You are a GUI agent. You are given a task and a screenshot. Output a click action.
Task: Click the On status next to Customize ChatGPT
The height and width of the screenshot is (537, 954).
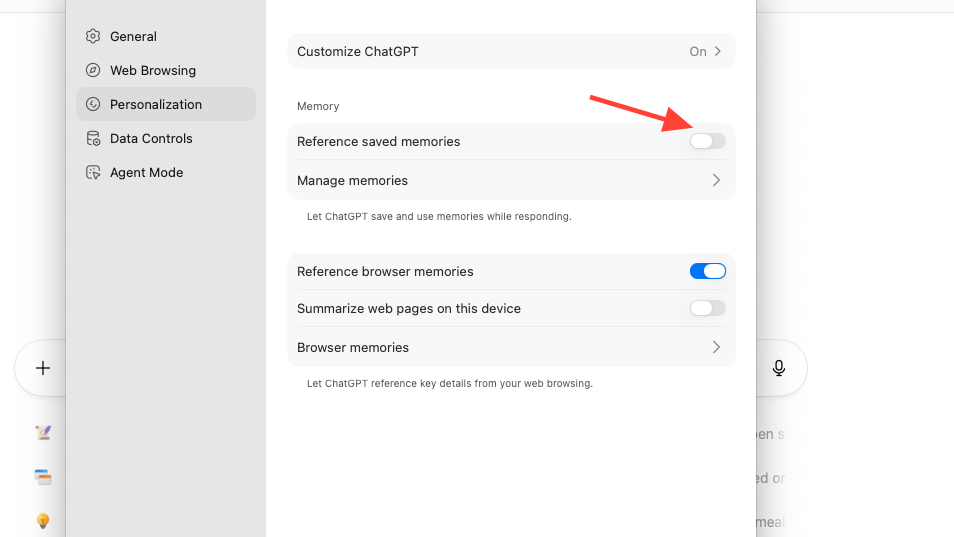697,51
